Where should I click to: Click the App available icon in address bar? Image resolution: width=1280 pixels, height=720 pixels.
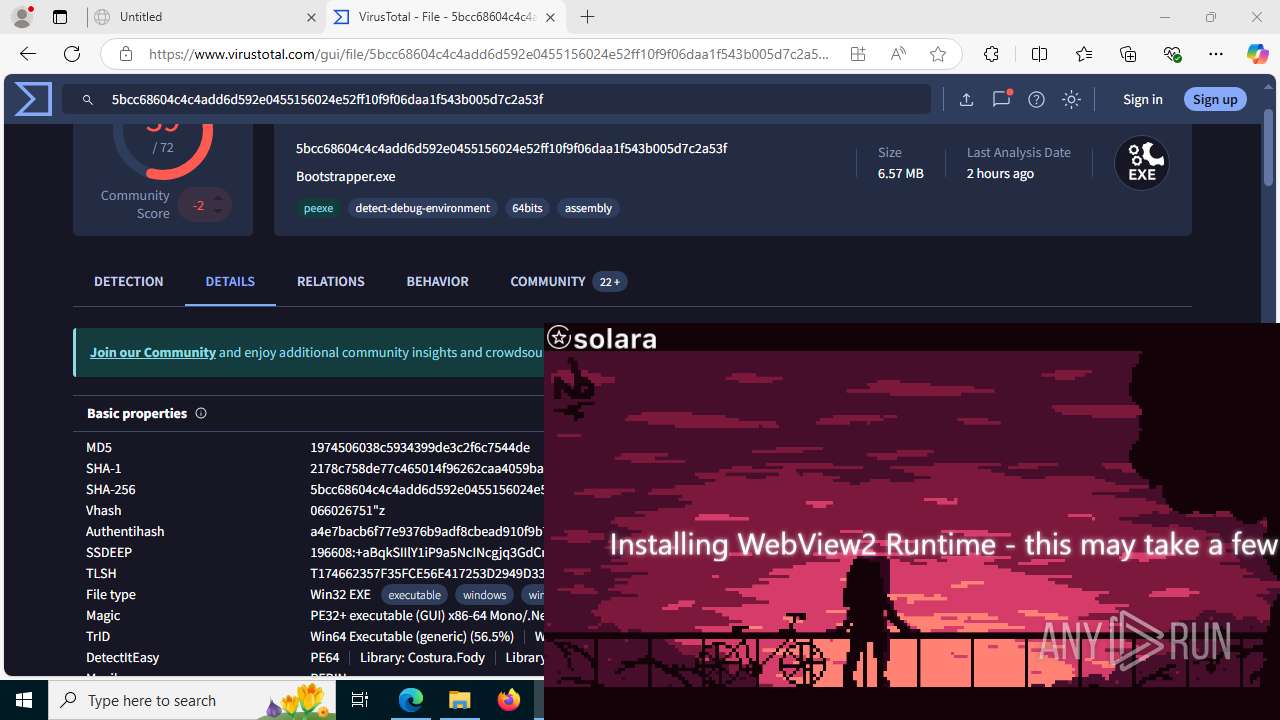pos(858,54)
